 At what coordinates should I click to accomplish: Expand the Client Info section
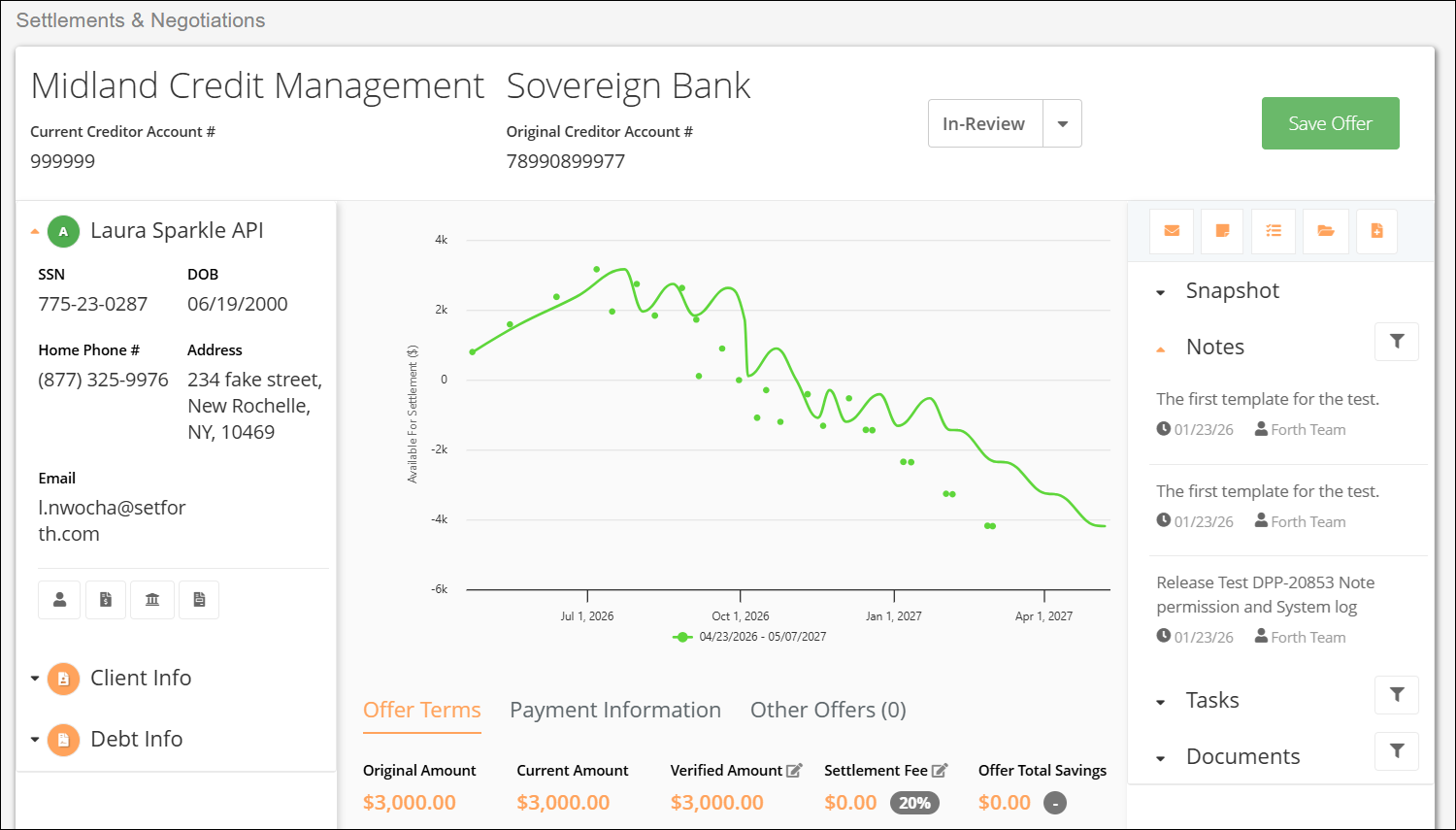35,679
